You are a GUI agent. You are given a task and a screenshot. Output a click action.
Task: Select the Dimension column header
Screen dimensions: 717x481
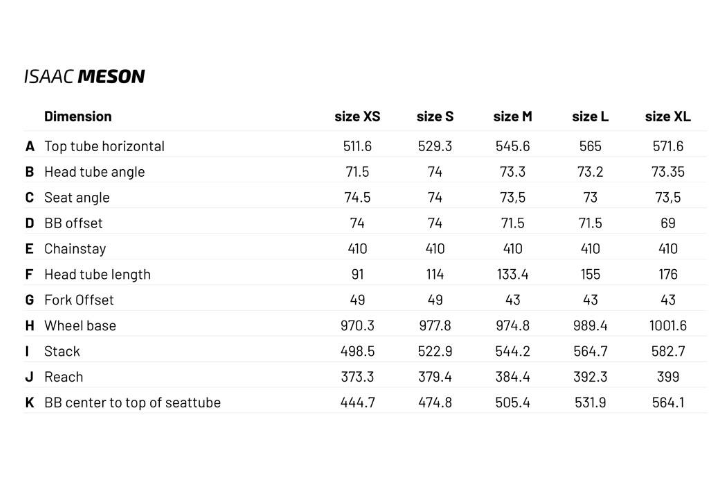coord(78,117)
